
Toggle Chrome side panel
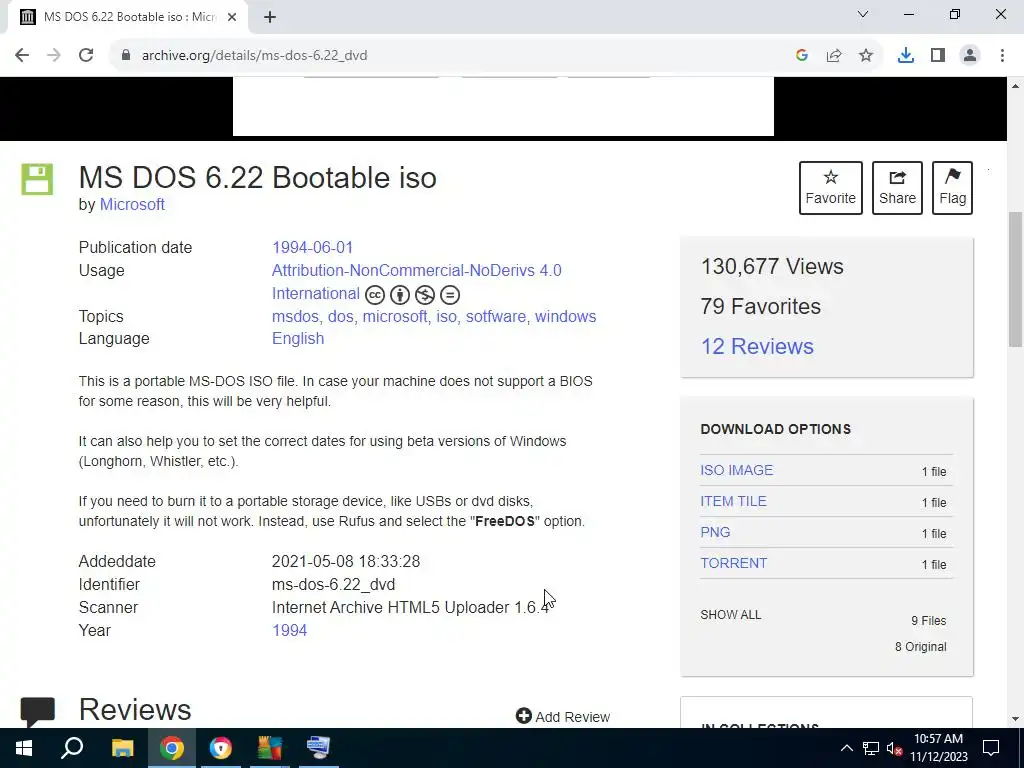tap(938, 55)
